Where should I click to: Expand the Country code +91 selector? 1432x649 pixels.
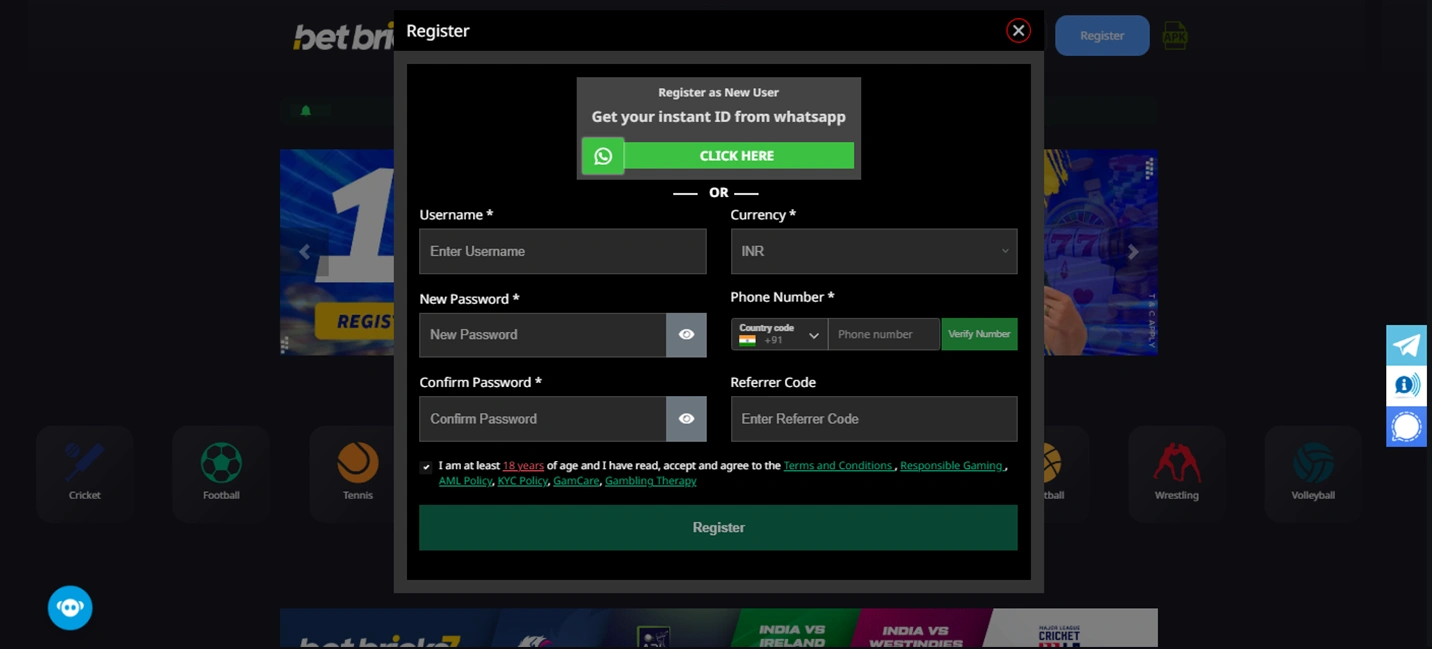[x=779, y=334]
